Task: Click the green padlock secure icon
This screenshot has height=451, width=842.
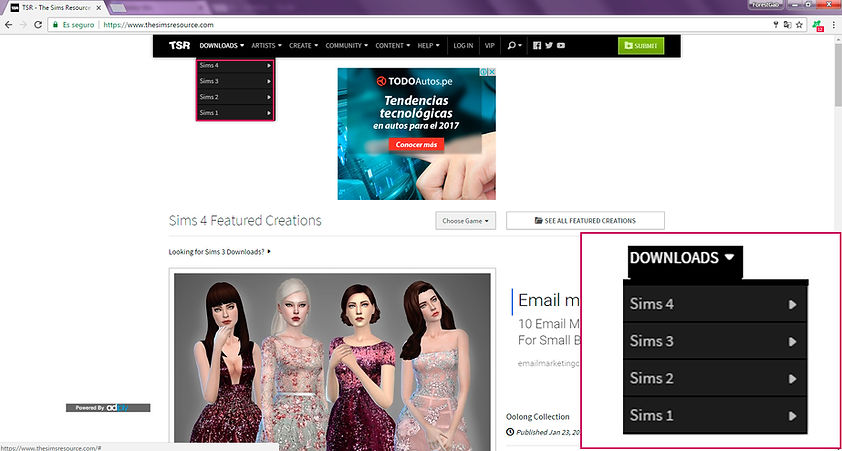Action: pyautogui.click(x=55, y=25)
